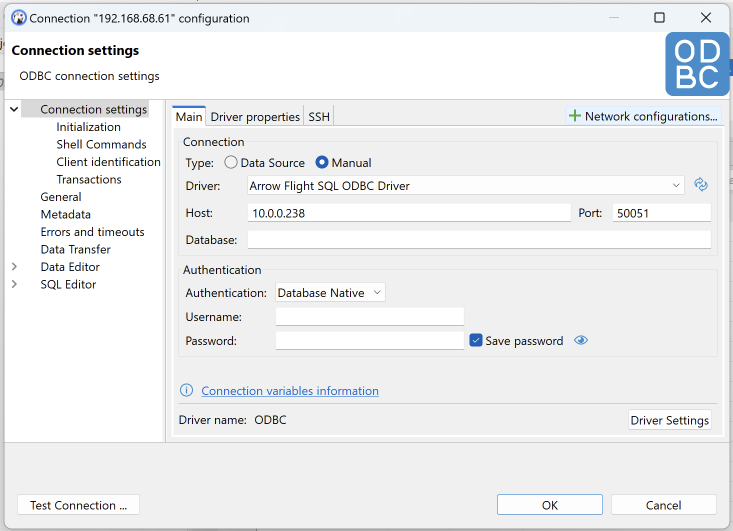Collapse the Connection settings tree node
733x531 pixels.
click(x=14, y=110)
